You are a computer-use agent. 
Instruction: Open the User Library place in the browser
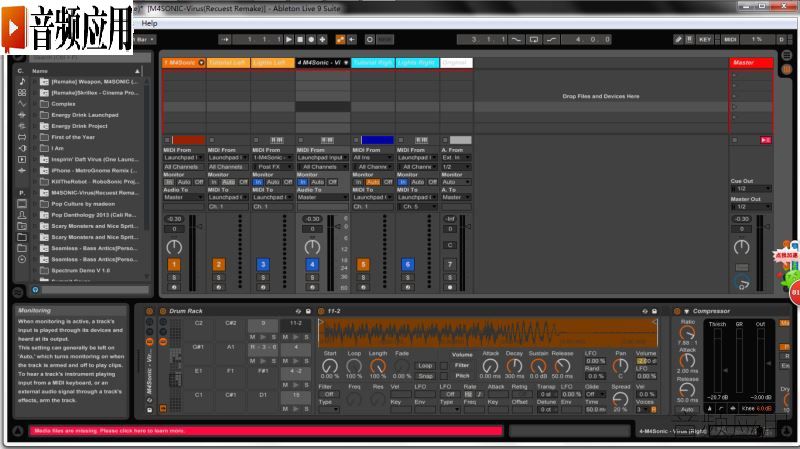point(22,215)
